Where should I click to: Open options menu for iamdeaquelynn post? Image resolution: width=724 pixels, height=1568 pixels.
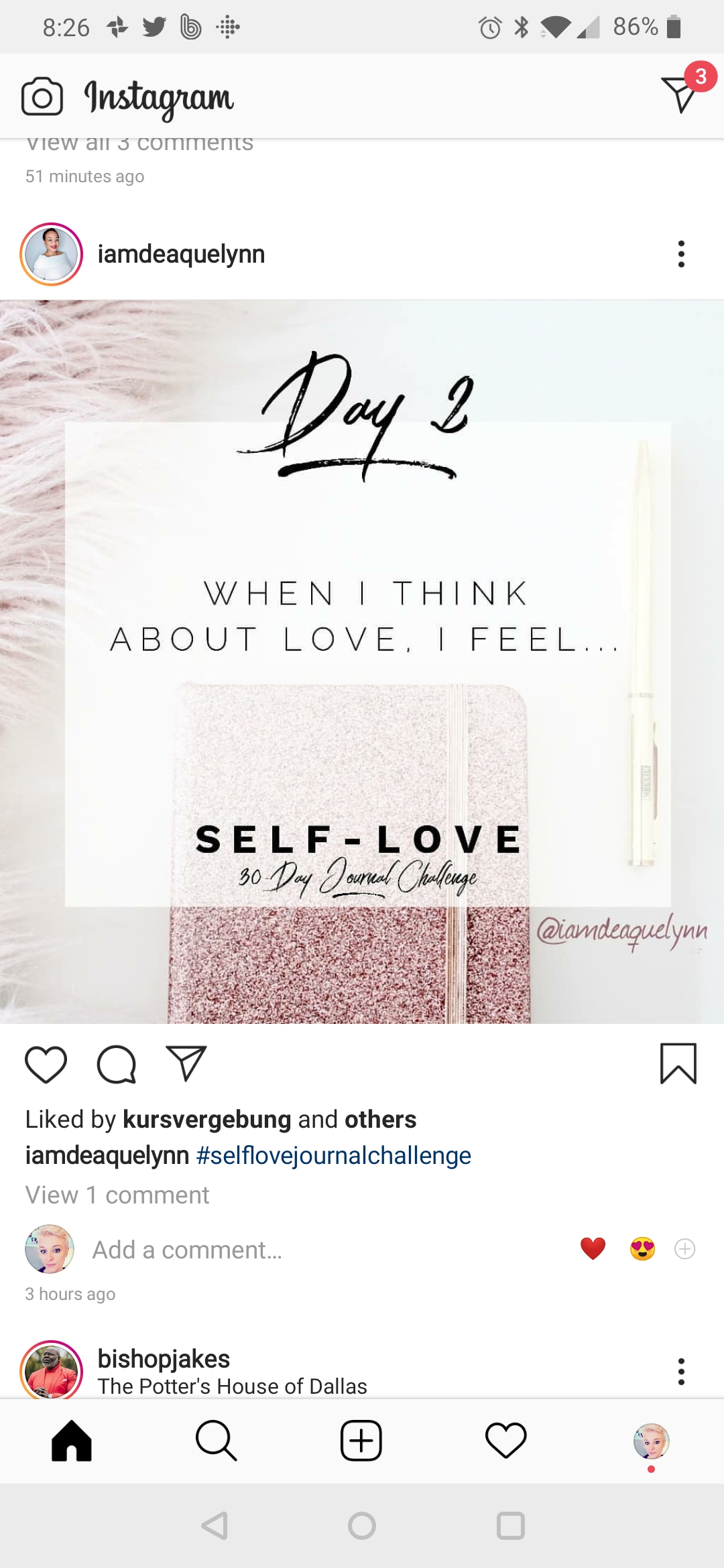[x=681, y=254]
